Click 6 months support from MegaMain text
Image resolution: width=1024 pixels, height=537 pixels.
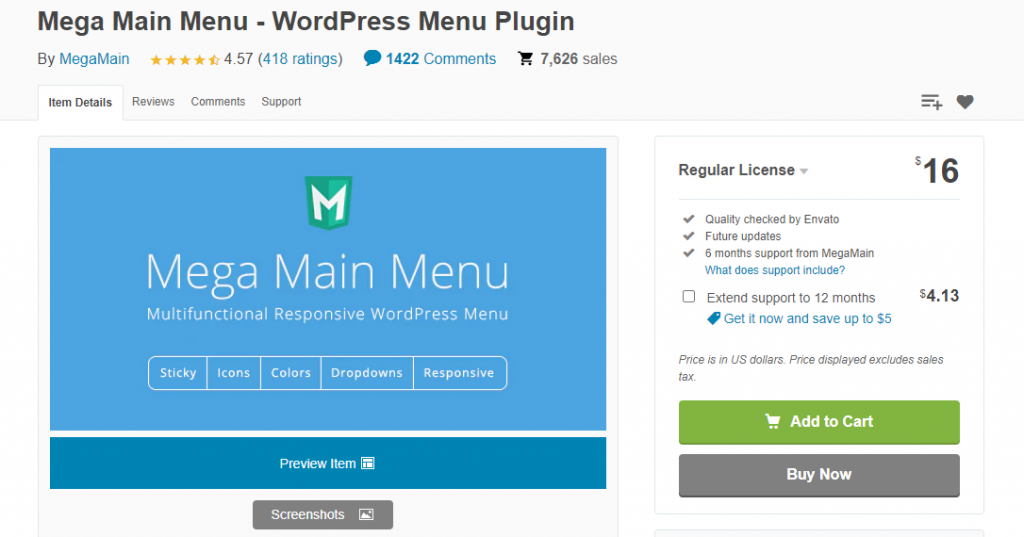pyautogui.click(x=789, y=253)
